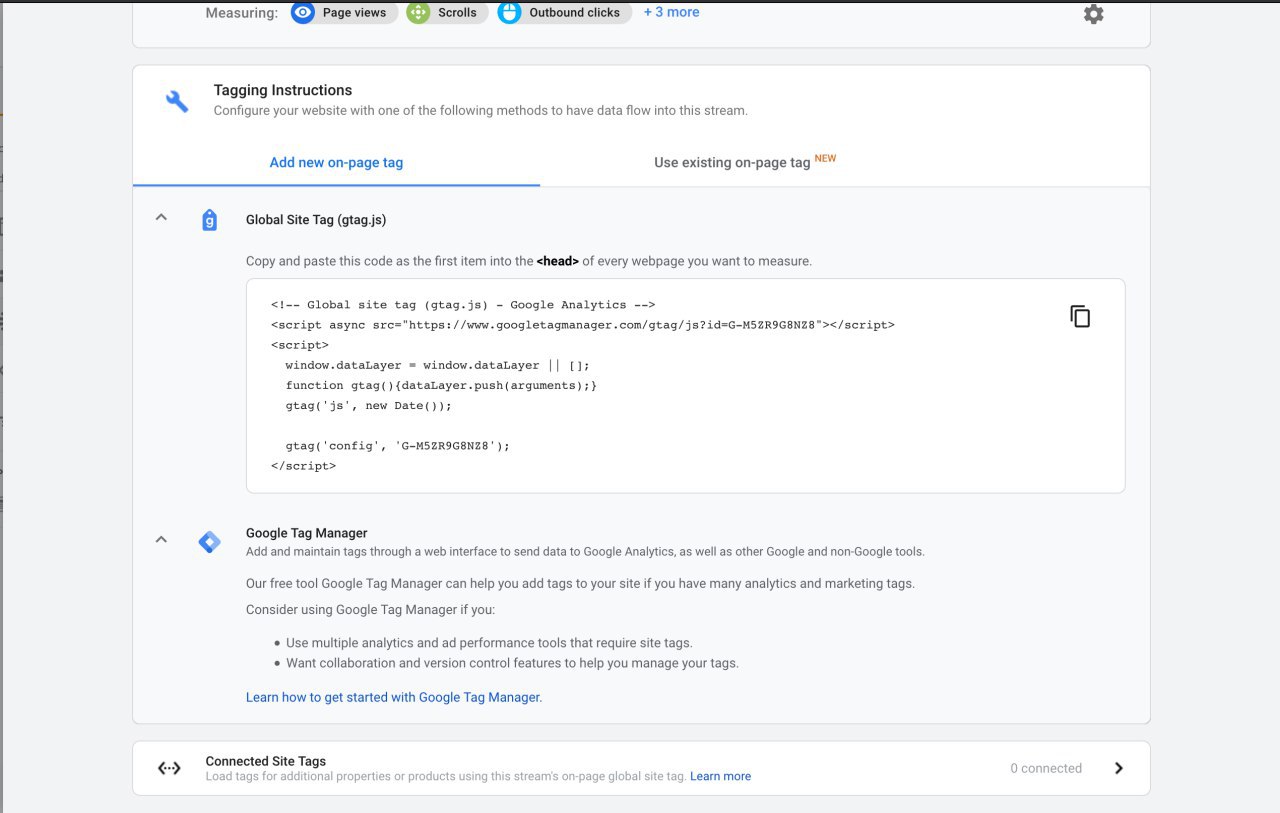Copy the gtag.js code snippet

click(x=1080, y=316)
